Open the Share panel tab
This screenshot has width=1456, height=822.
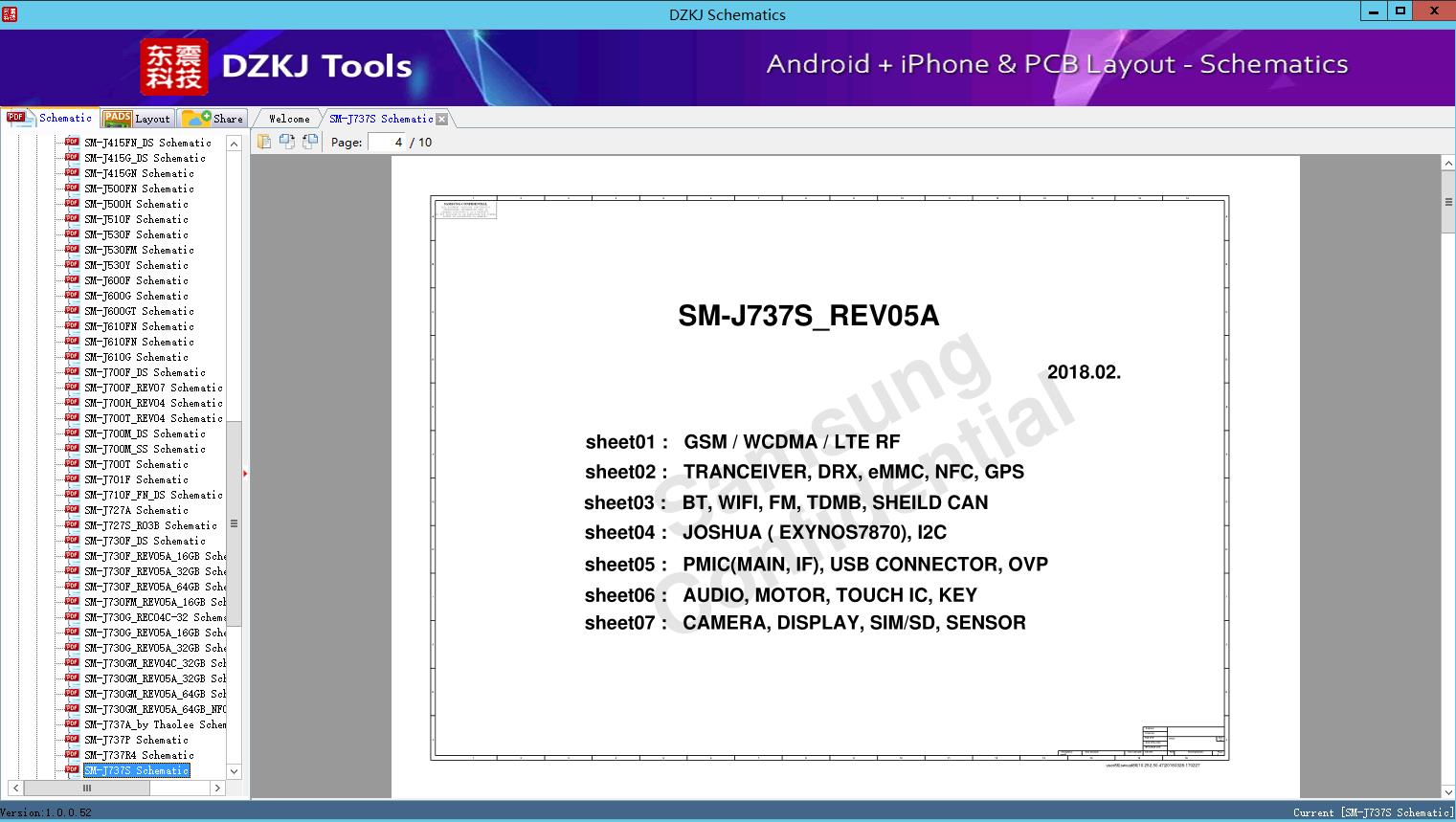pyautogui.click(x=213, y=119)
